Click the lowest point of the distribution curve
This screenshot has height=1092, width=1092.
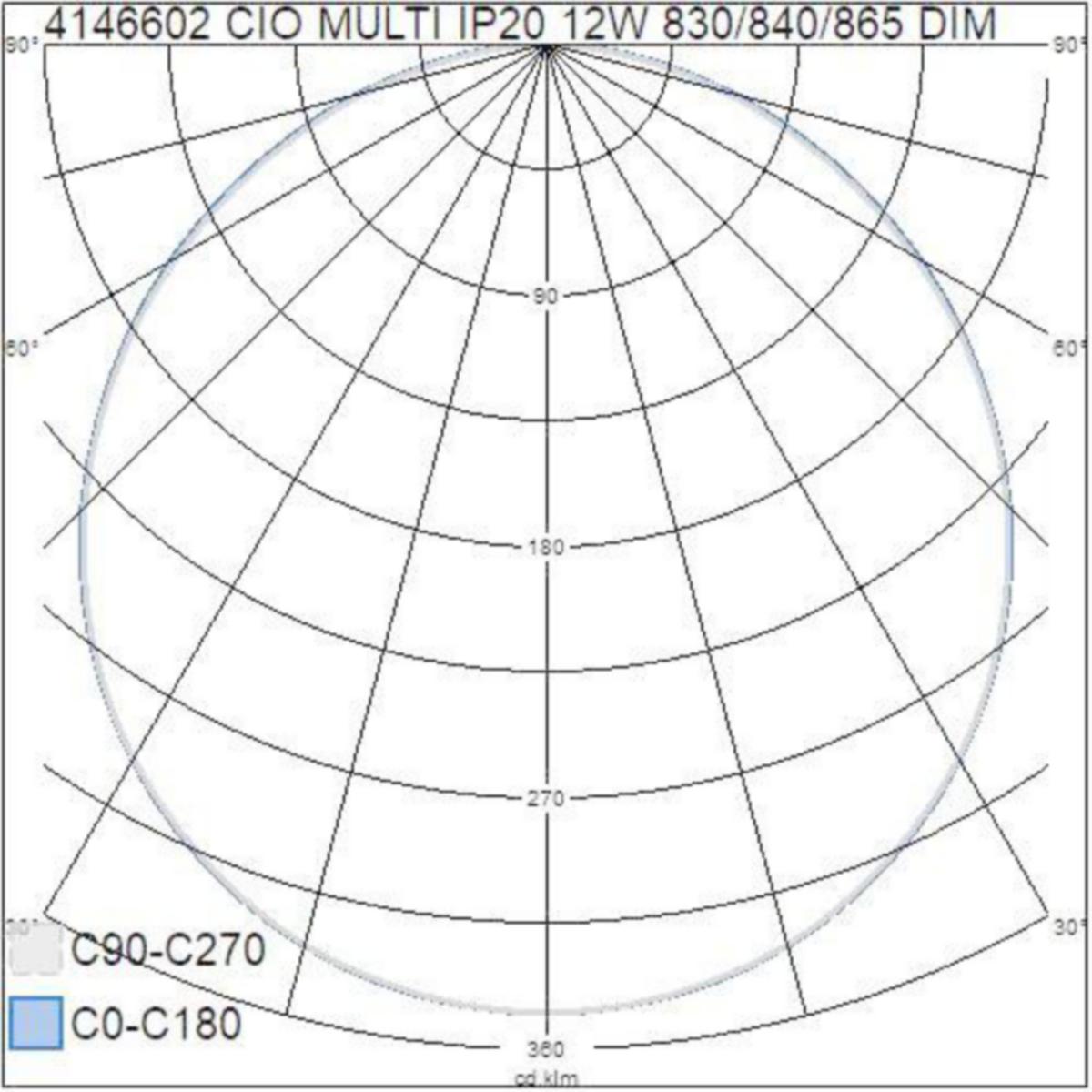546,1011
